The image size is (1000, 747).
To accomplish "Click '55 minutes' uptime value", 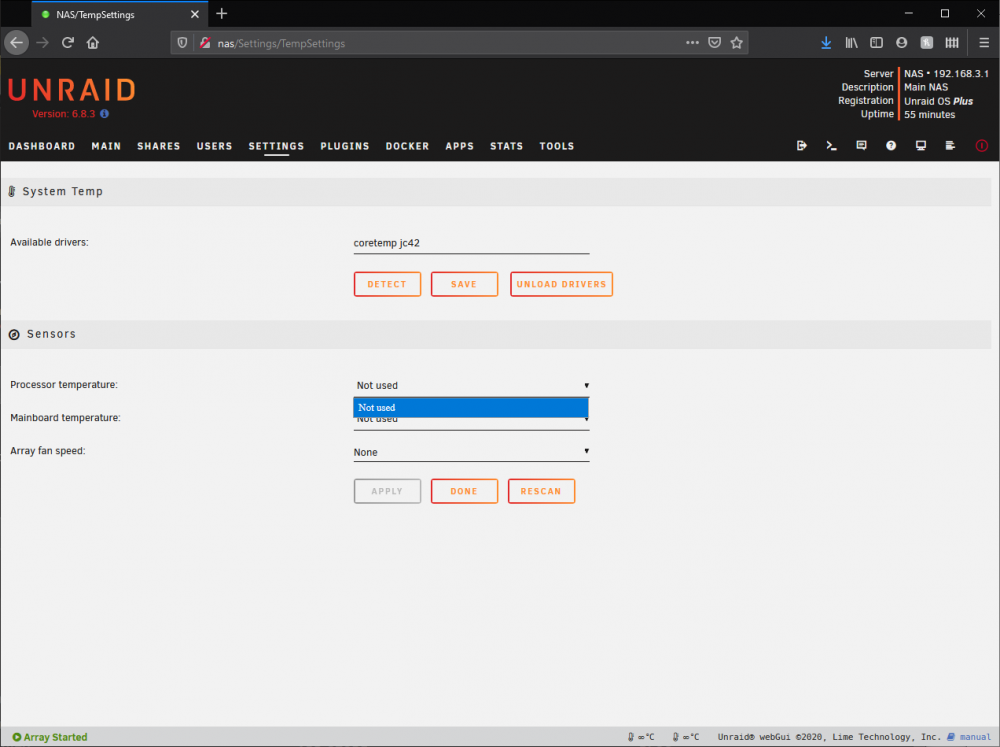I will coord(929,115).
